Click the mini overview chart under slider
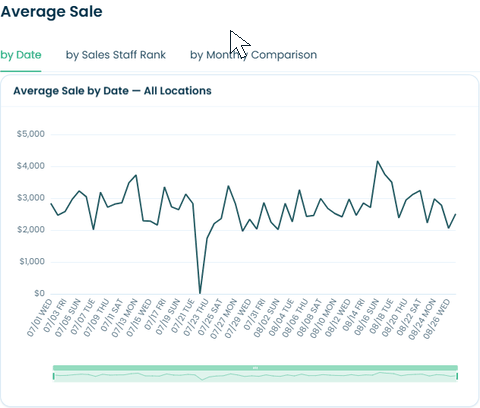Screen dimensions: 480x408 (255, 377)
